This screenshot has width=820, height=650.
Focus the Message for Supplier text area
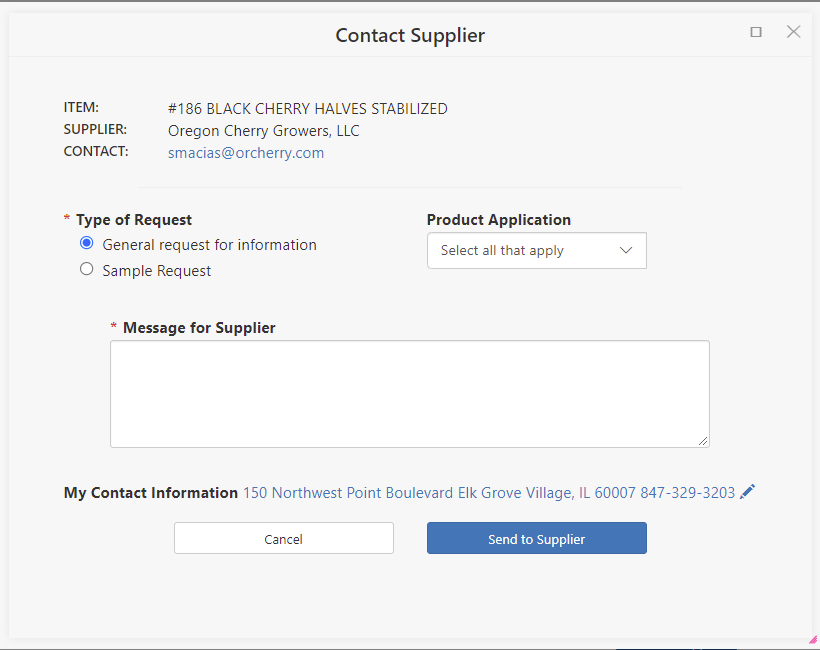(410, 394)
